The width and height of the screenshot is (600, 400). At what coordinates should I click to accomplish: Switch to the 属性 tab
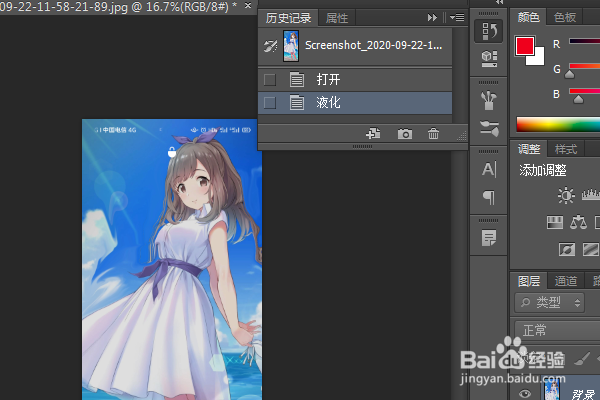(337, 18)
